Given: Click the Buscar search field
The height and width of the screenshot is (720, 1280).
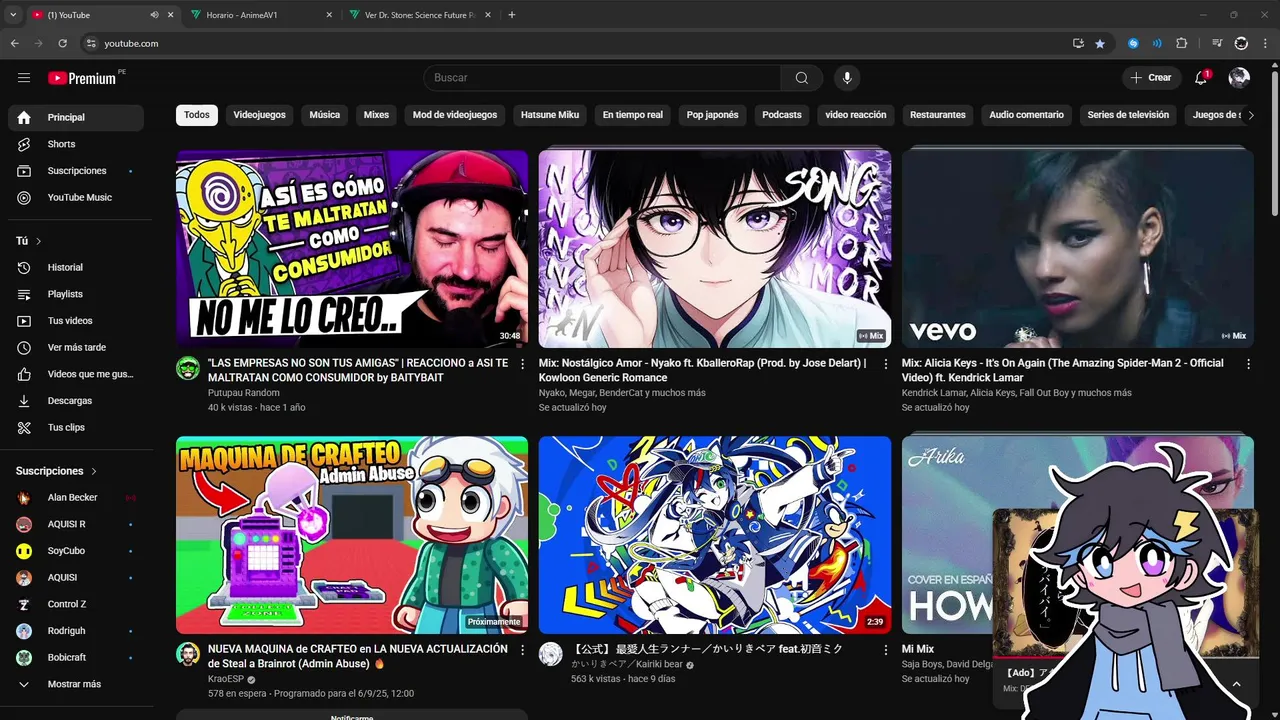Looking at the screenshot, I should coord(602,78).
